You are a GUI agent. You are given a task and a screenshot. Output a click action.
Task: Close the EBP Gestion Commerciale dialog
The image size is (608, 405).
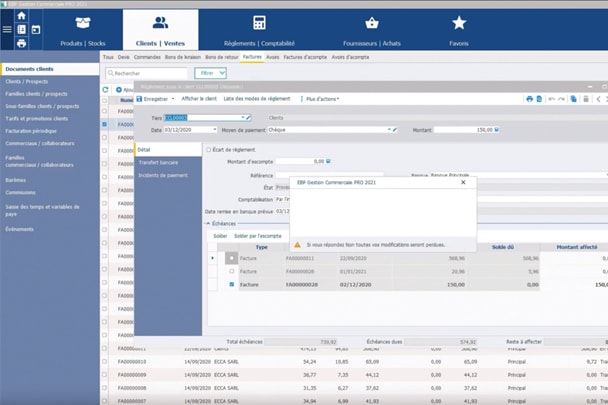coord(463,183)
